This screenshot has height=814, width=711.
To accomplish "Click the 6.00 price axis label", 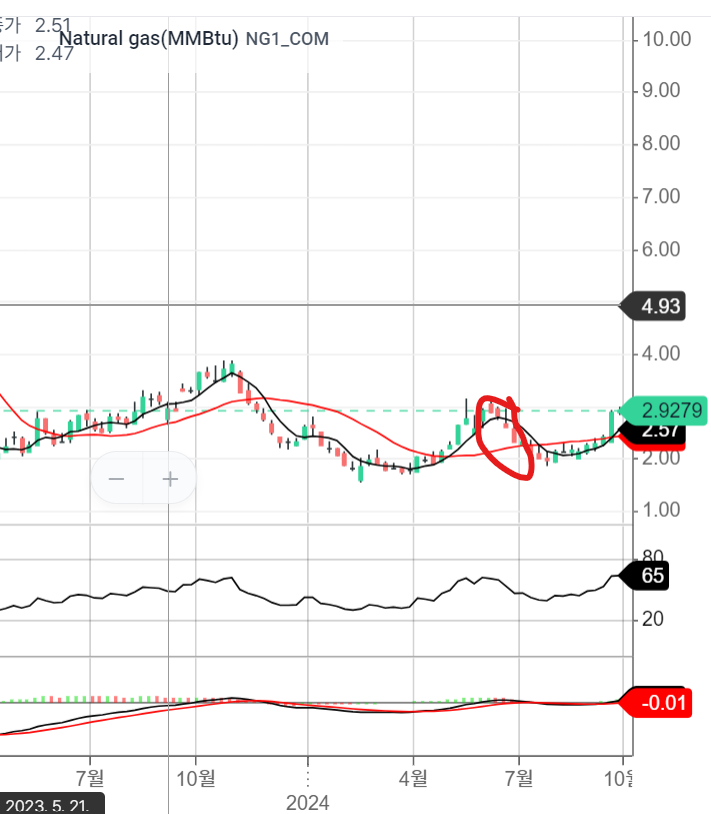I will tap(662, 249).
